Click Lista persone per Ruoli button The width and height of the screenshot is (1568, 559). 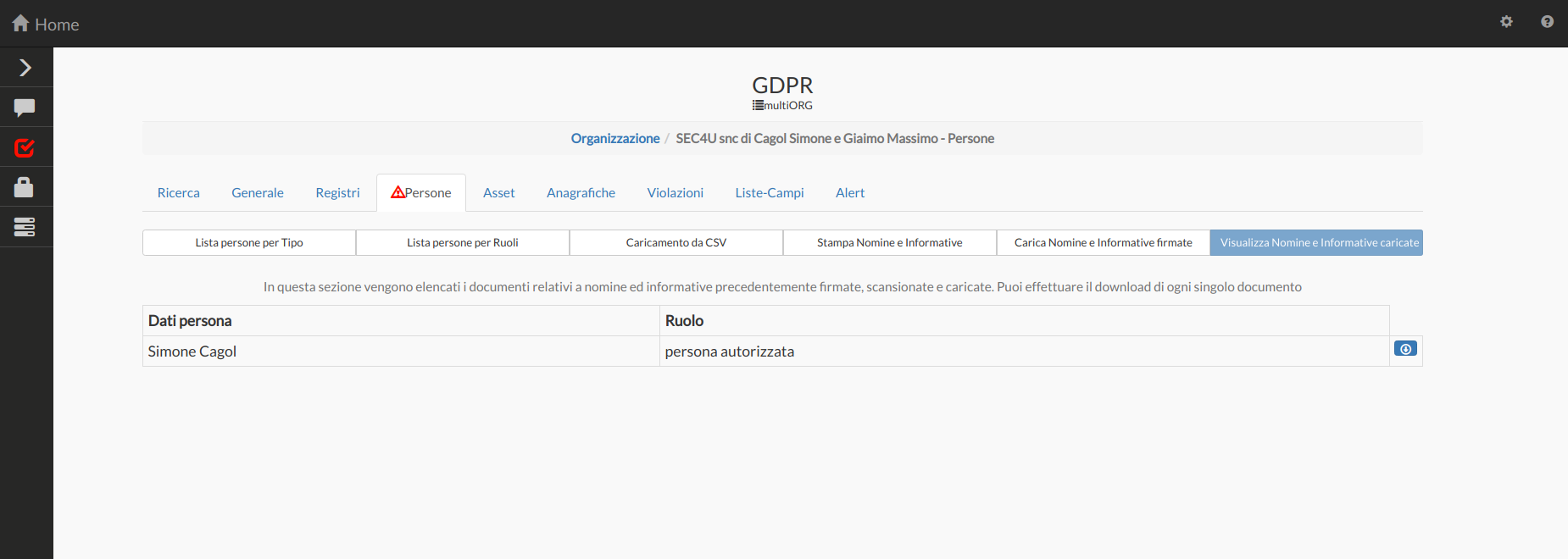(x=463, y=242)
